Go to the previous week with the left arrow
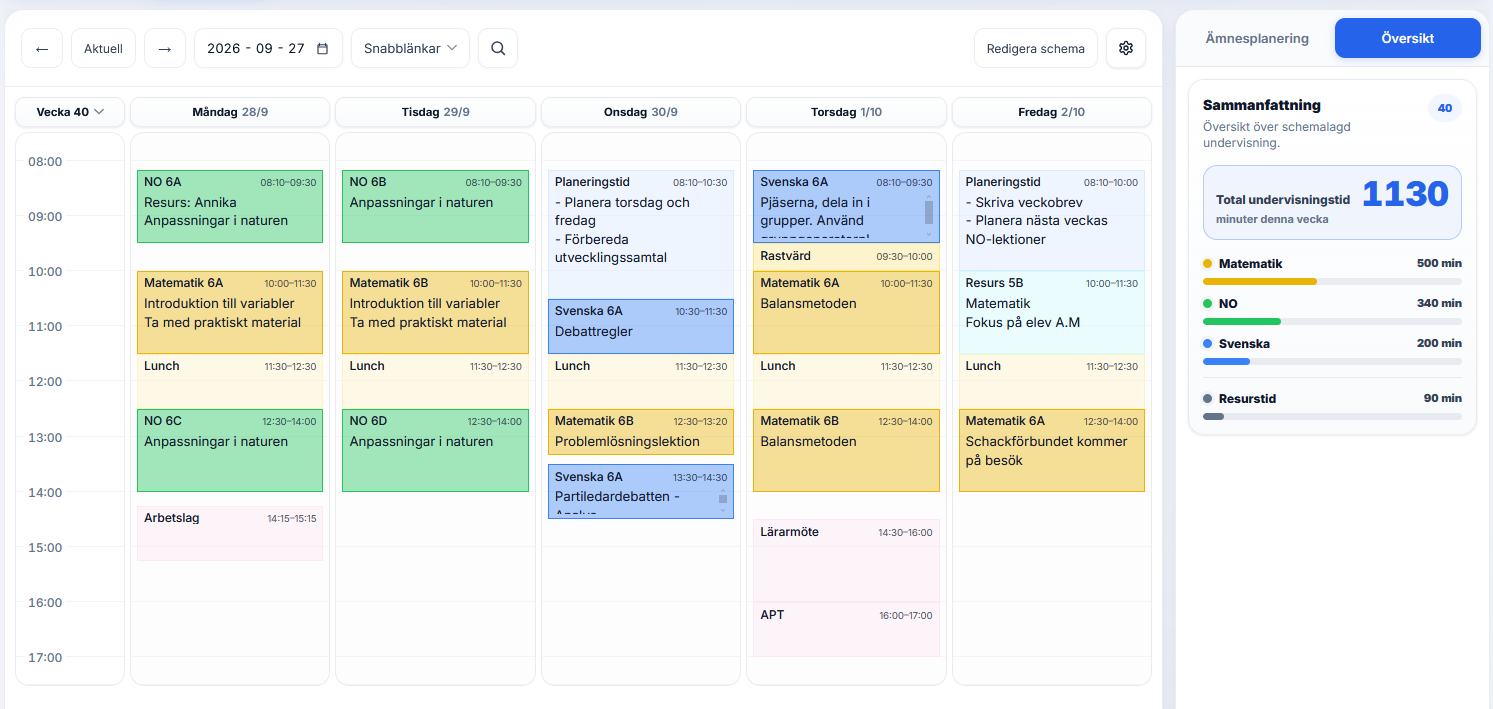This screenshot has width=1493, height=709. click(42, 48)
